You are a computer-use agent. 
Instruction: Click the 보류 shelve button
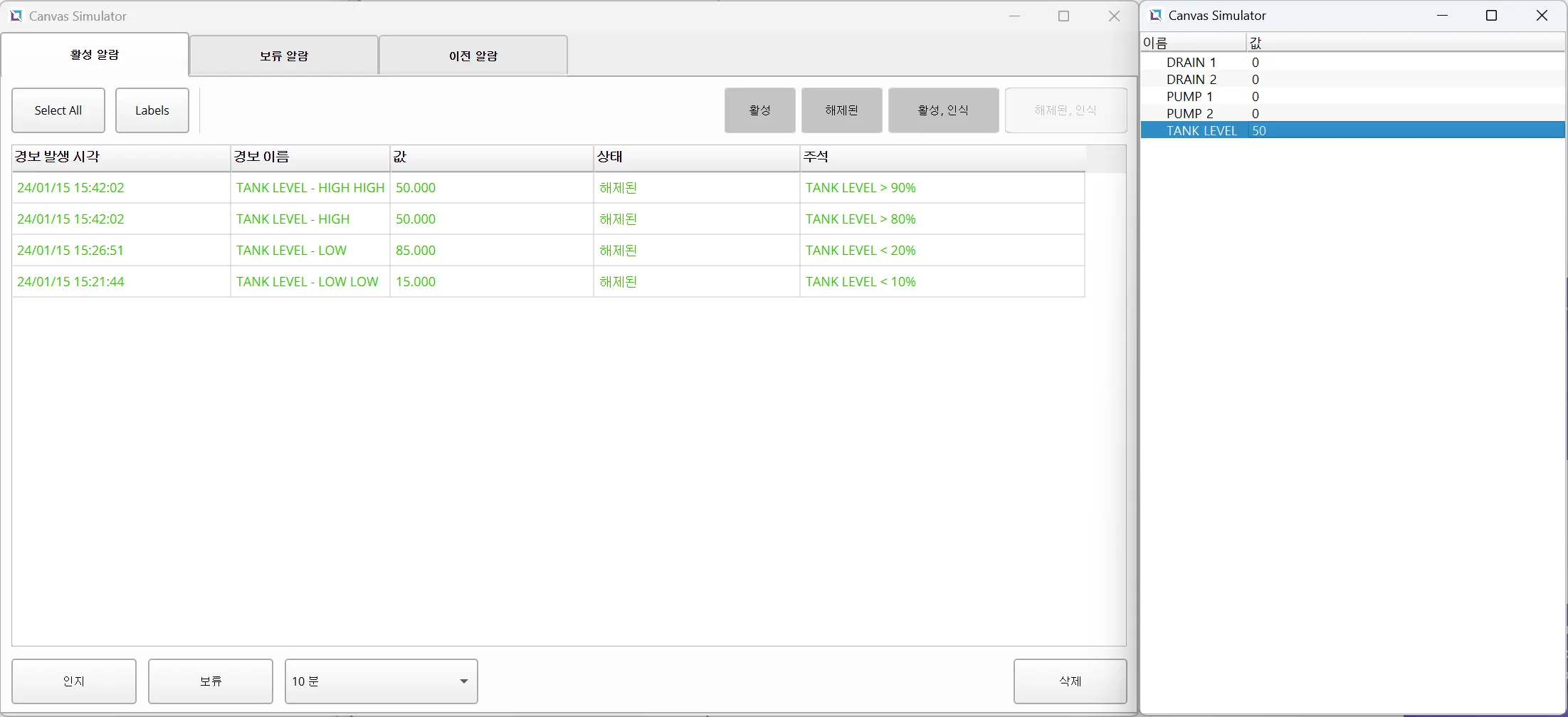(211, 681)
